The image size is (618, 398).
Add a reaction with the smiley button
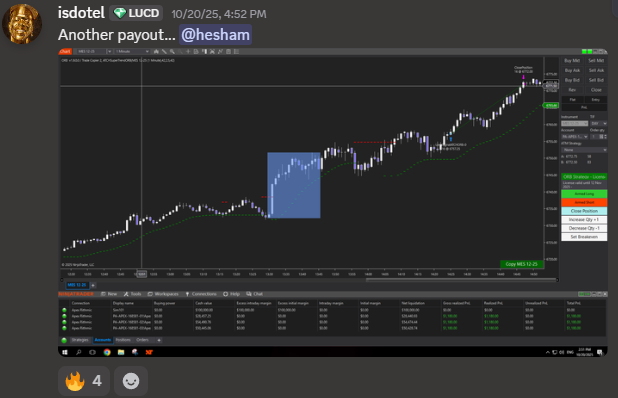[131, 381]
